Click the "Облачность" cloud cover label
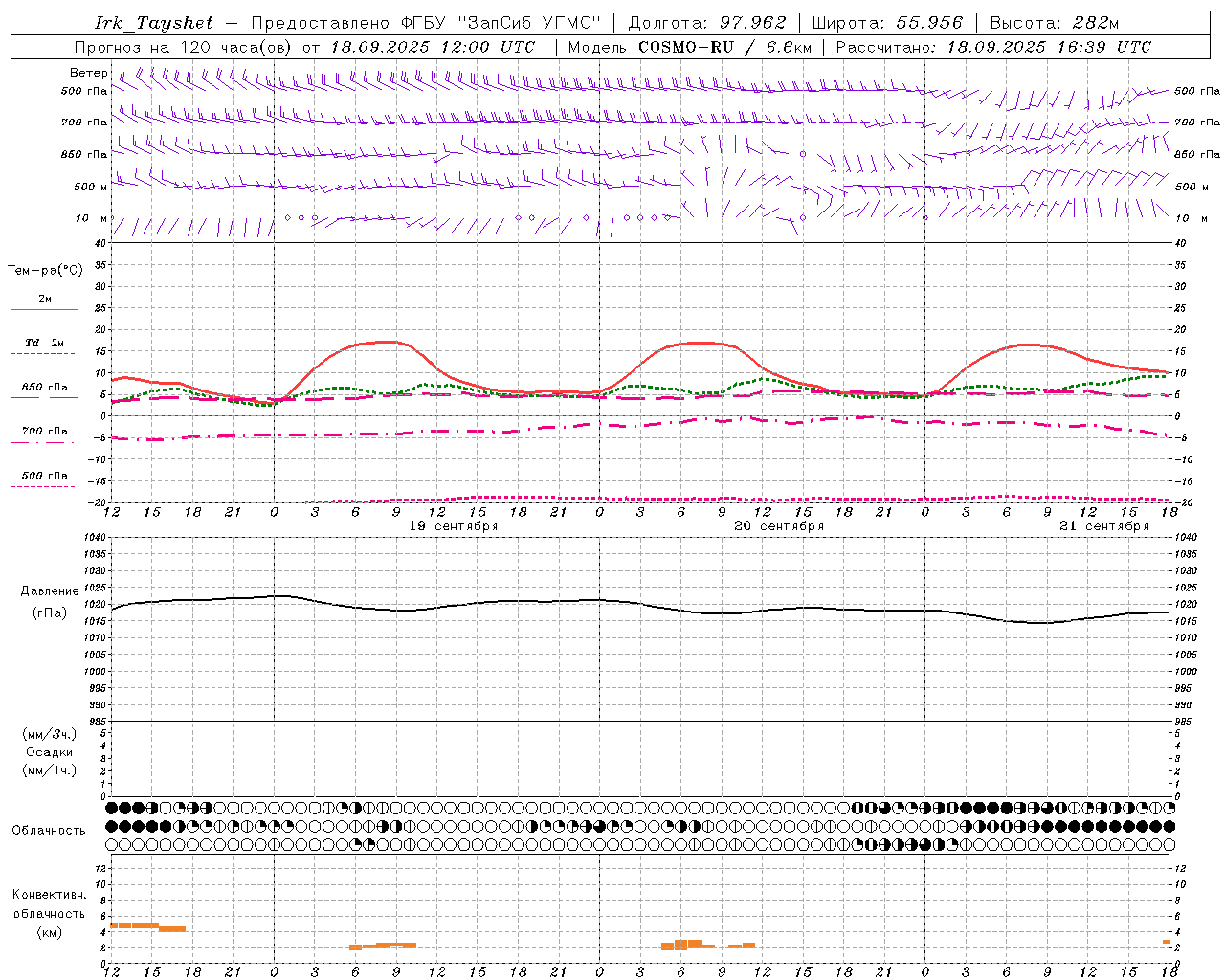The image size is (1225, 980). (49, 830)
